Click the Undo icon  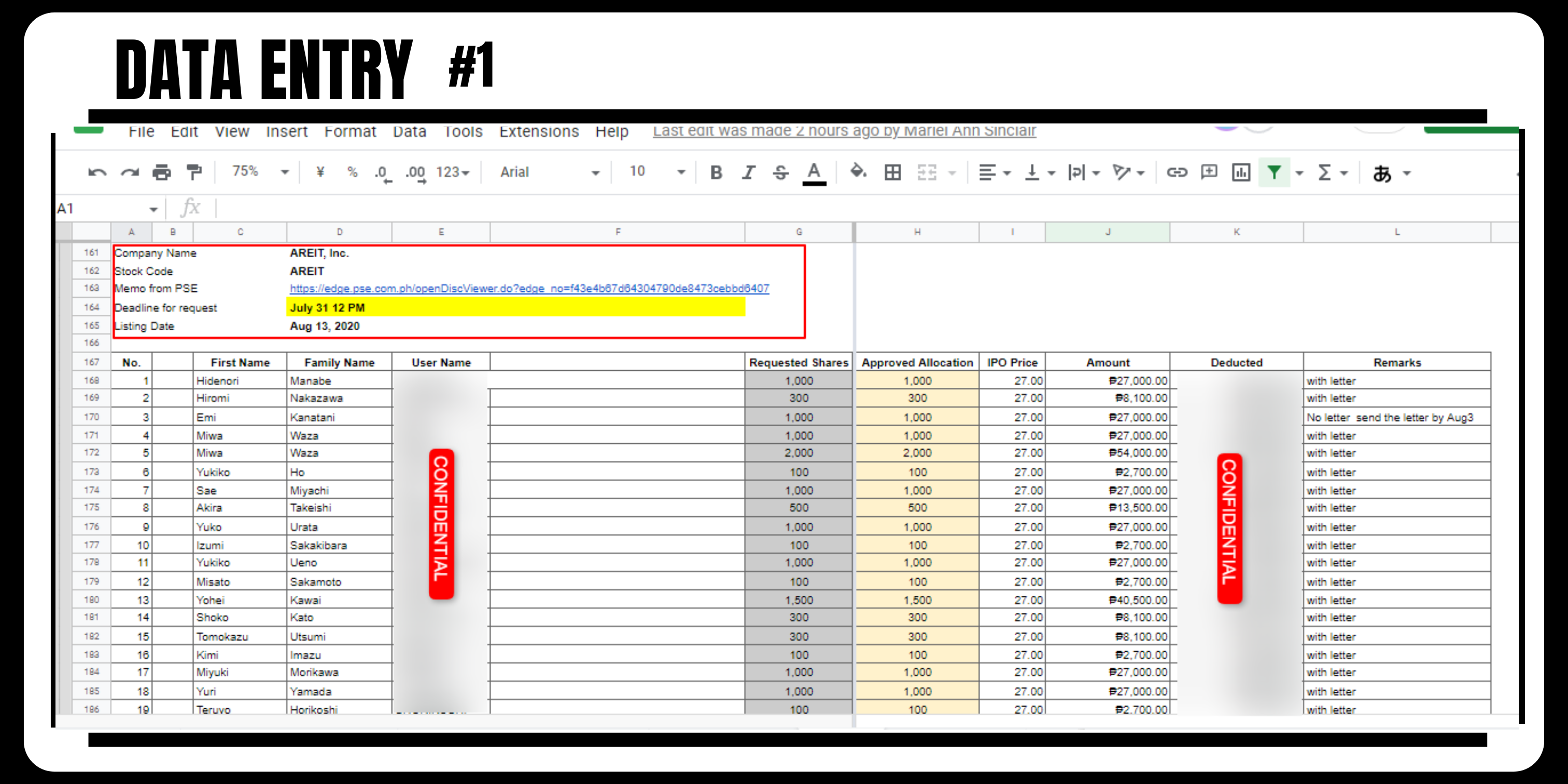pyautogui.click(x=97, y=173)
